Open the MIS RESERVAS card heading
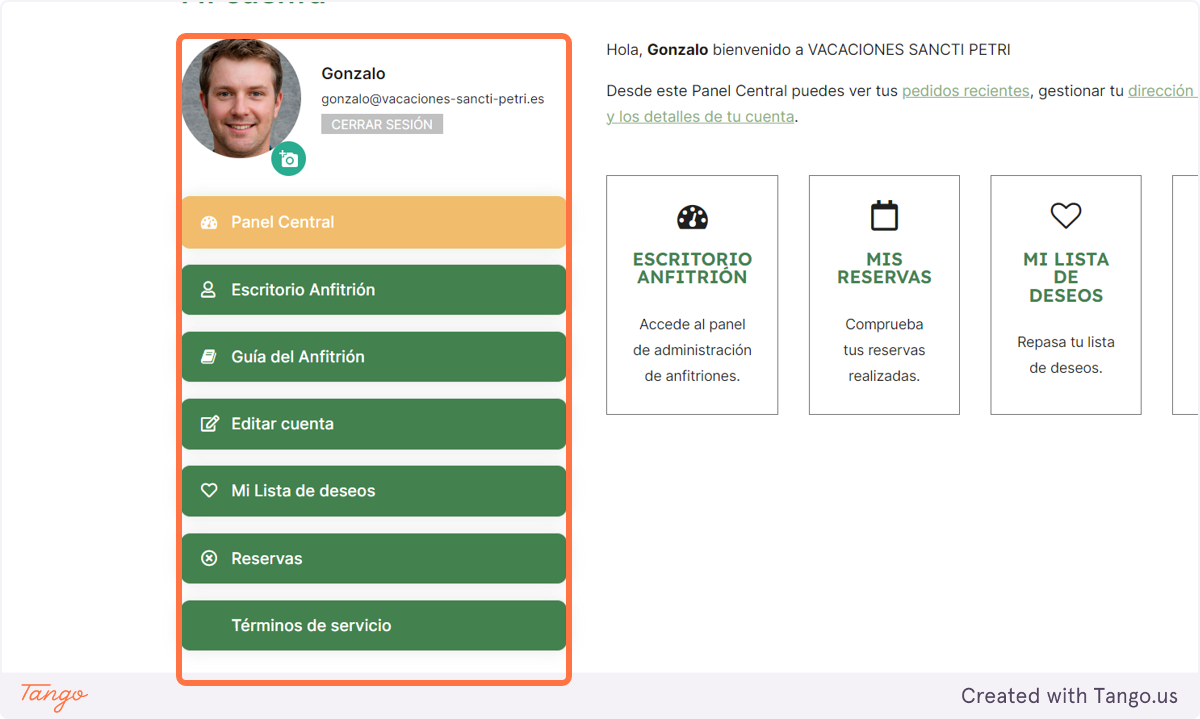 pyautogui.click(x=884, y=268)
